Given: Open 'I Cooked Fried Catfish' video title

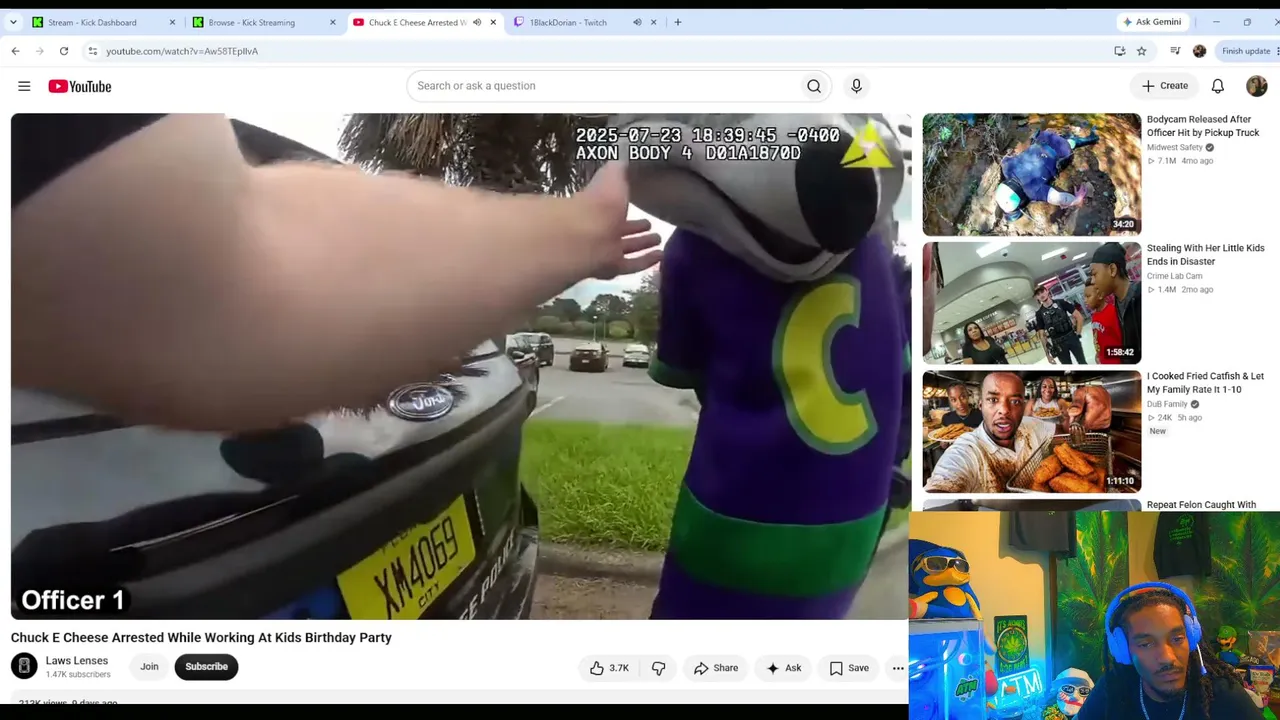Looking at the screenshot, I should click(x=1206, y=383).
